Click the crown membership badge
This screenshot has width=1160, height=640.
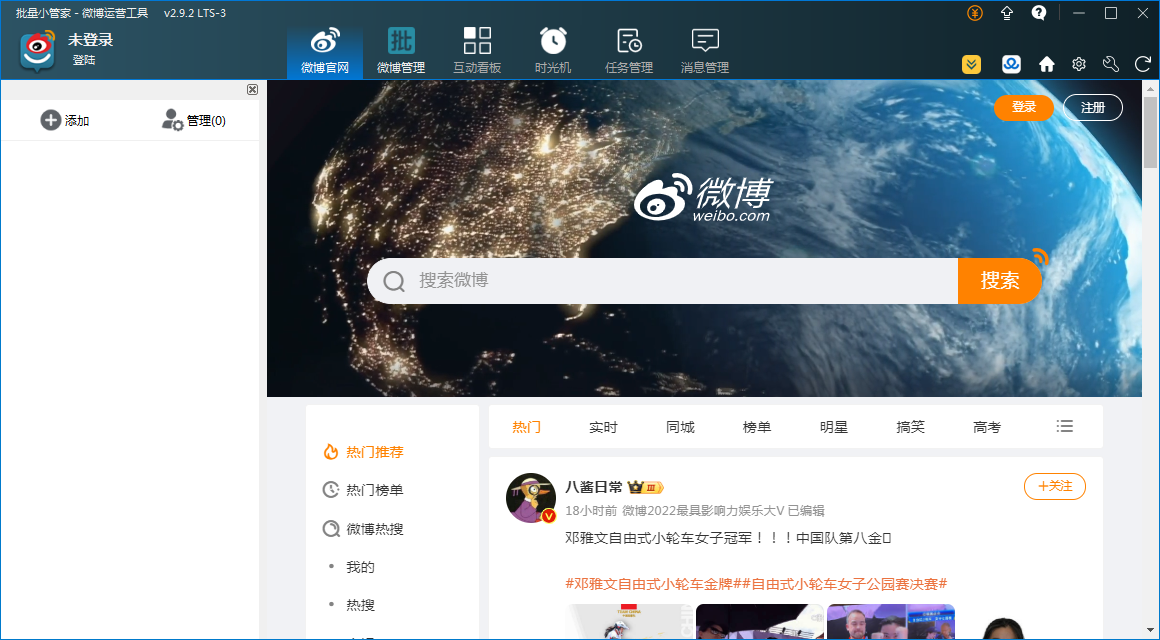click(645, 487)
